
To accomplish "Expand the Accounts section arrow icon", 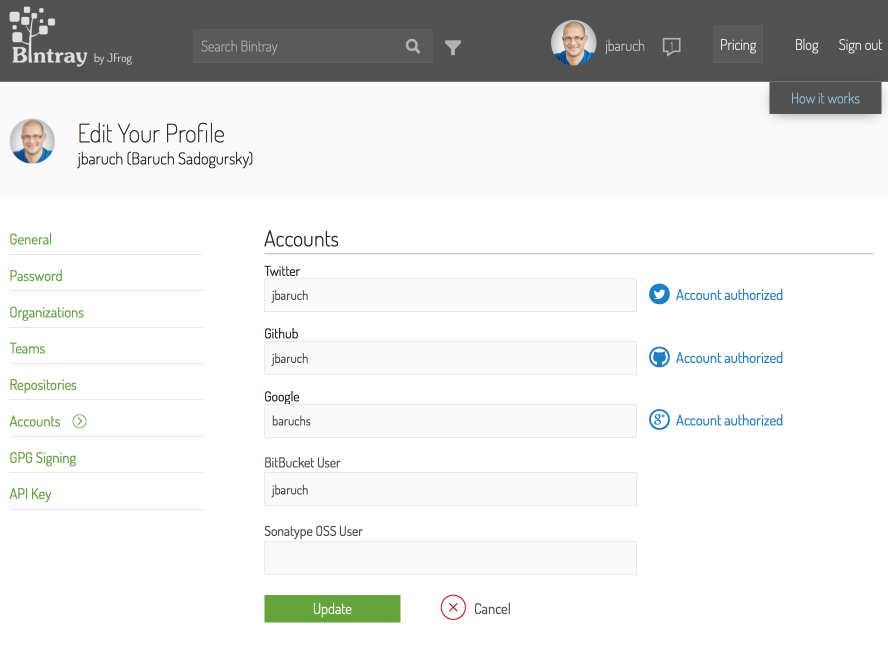I will tap(80, 422).
